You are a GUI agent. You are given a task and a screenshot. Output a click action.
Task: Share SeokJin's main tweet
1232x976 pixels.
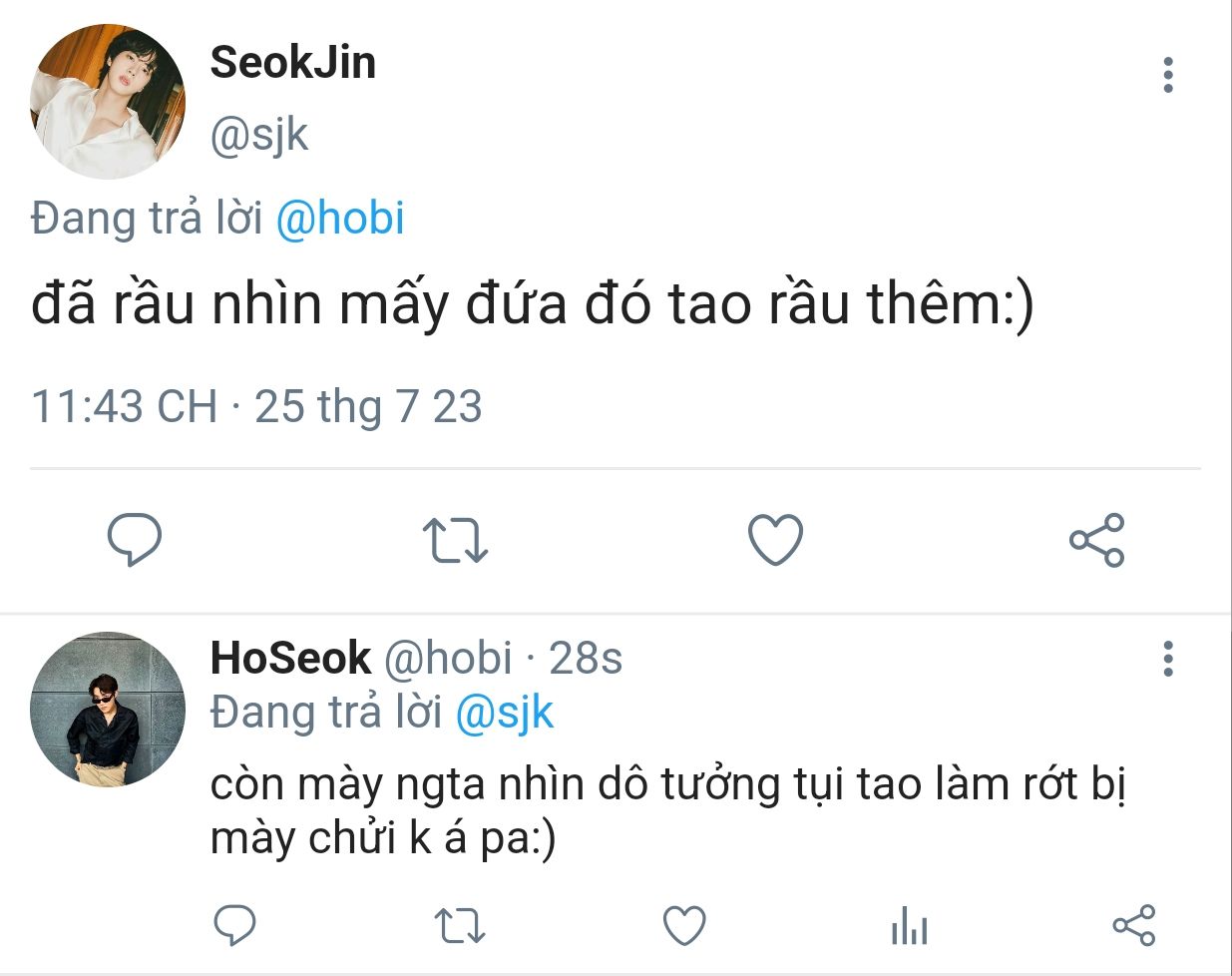tap(1096, 540)
